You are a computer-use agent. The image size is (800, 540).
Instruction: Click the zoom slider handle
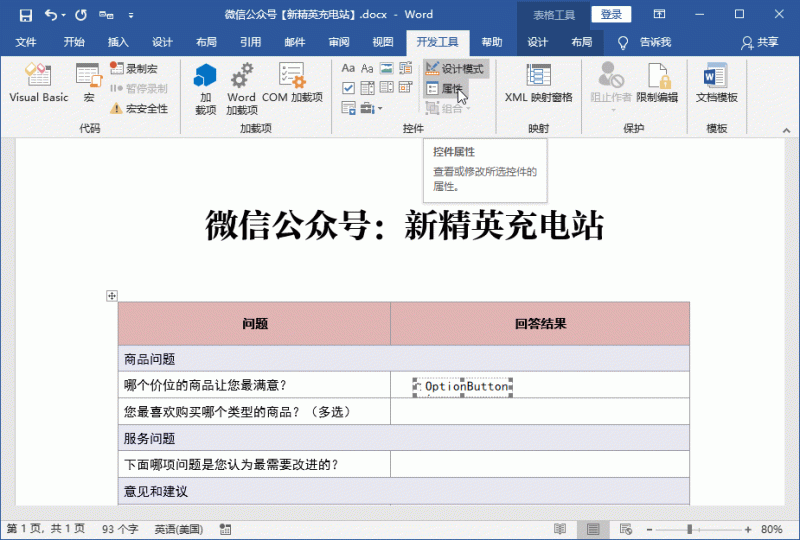[x=690, y=529]
